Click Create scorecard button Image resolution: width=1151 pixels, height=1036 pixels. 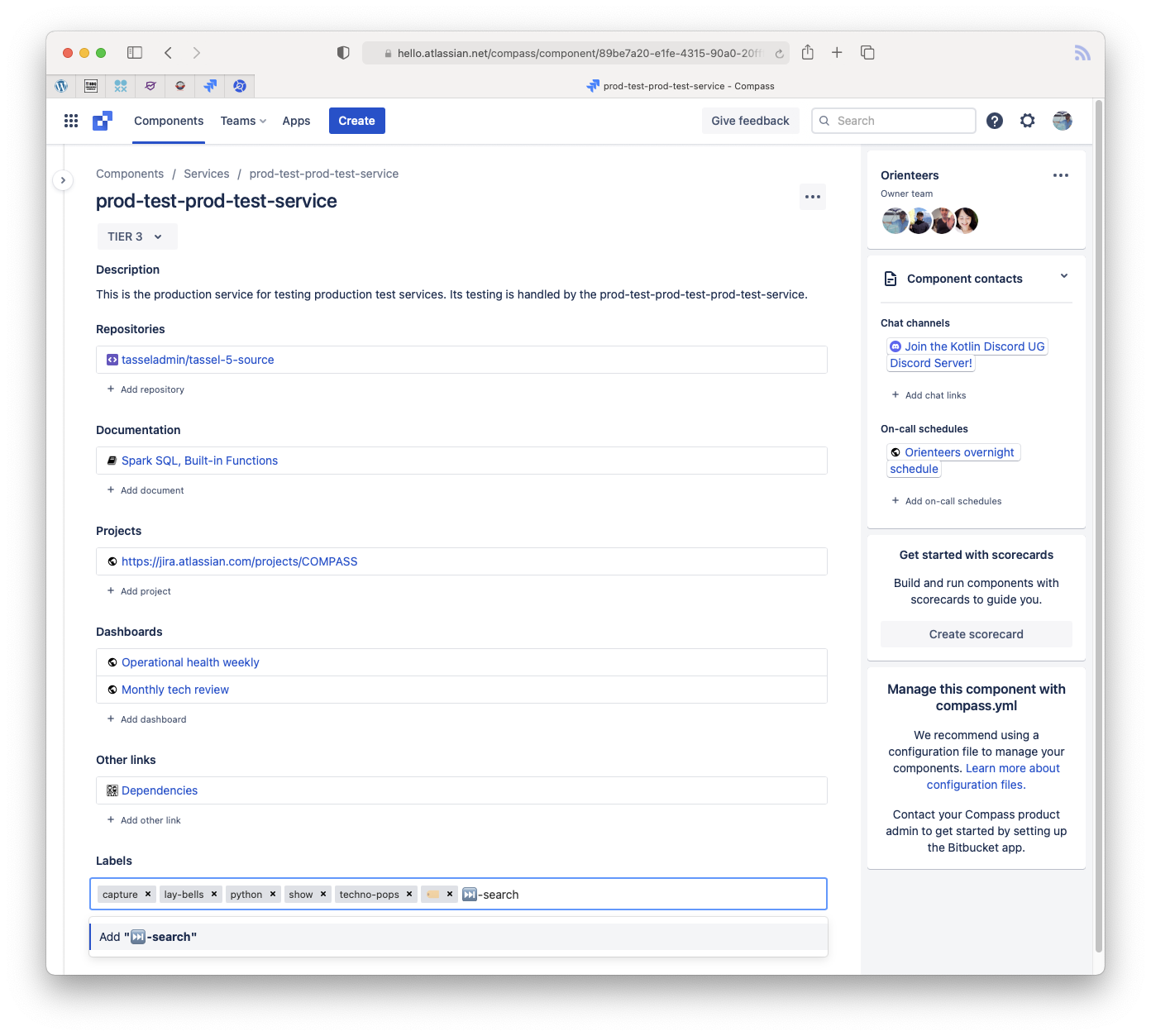(976, 634)
